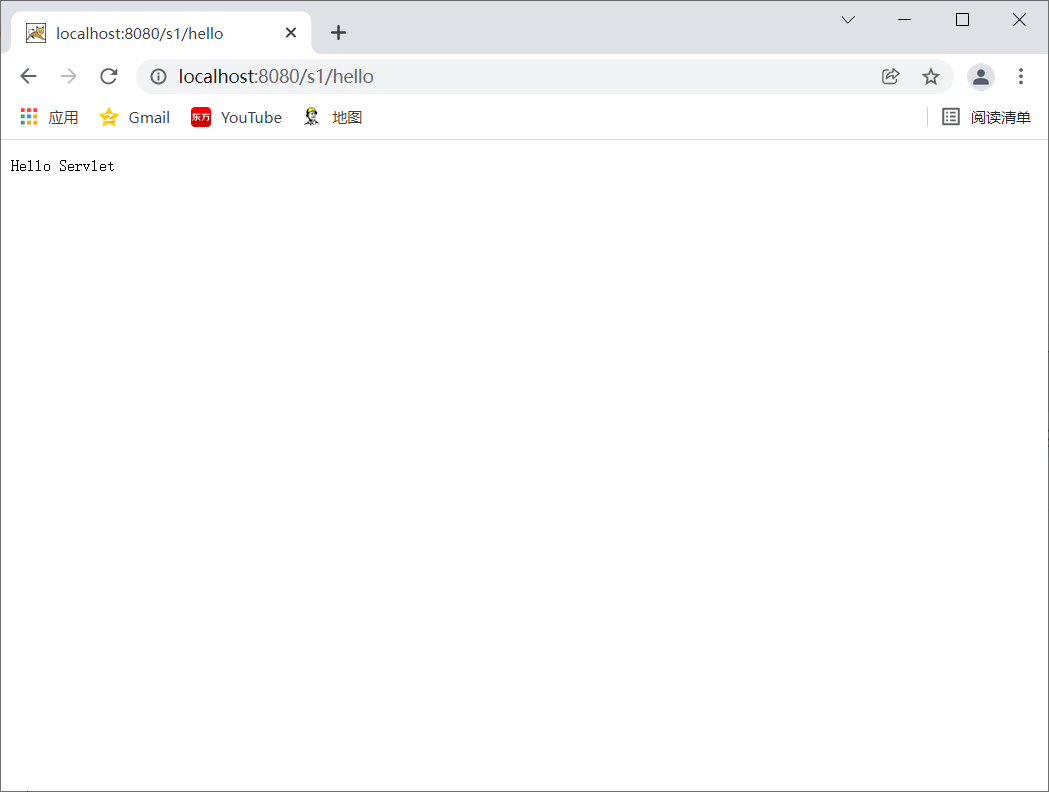
Task: Click the Hello Servlet page text
Action: 62,166
